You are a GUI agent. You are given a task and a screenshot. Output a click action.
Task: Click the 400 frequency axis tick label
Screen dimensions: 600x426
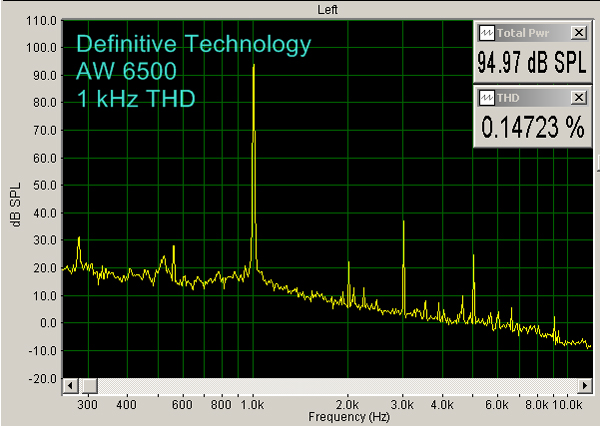[127, 405]
